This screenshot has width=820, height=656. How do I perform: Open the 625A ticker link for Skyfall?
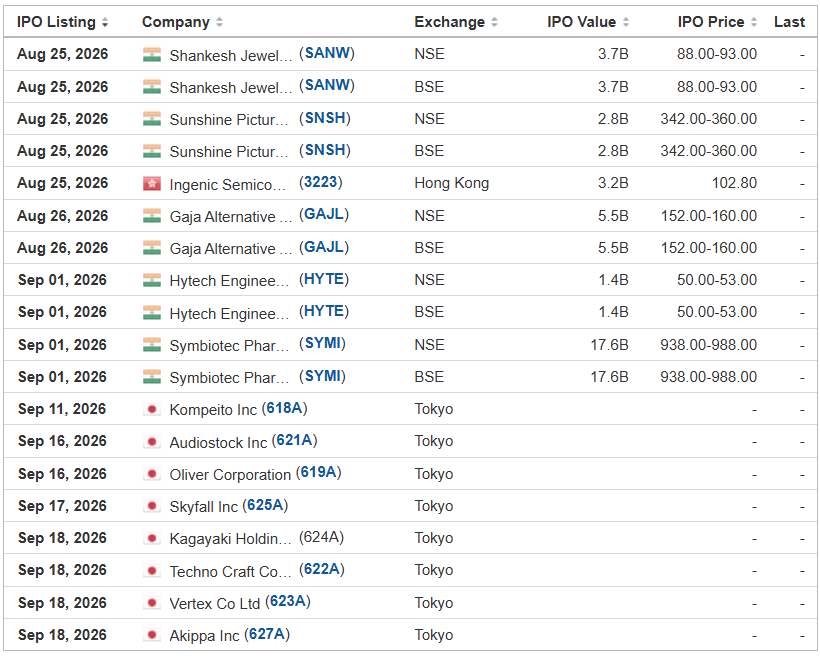265,505
